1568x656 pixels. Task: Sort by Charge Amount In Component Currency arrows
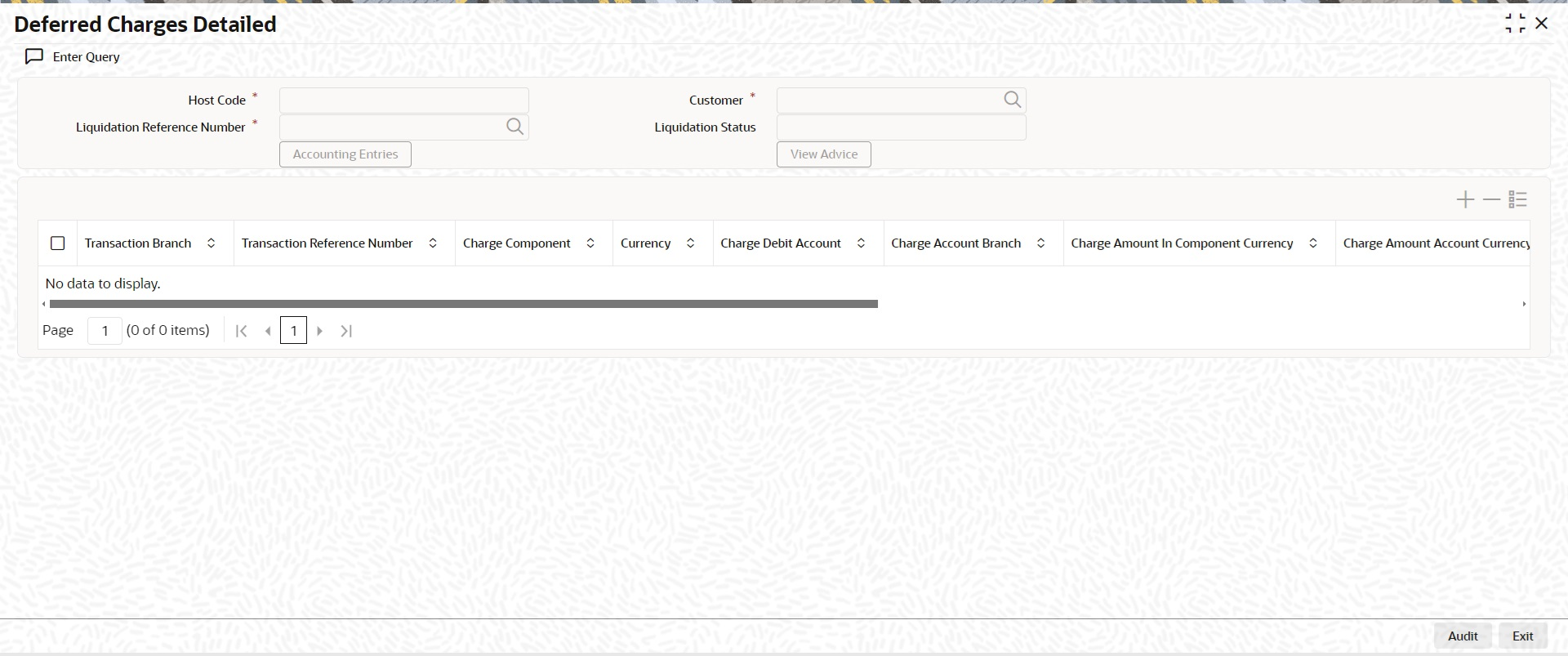point(1313,243)
